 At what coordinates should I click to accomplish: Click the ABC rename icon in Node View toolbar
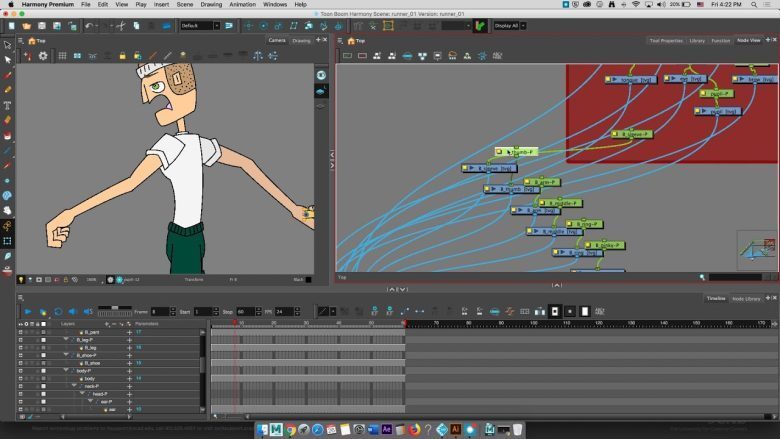(x=497, y=56)
